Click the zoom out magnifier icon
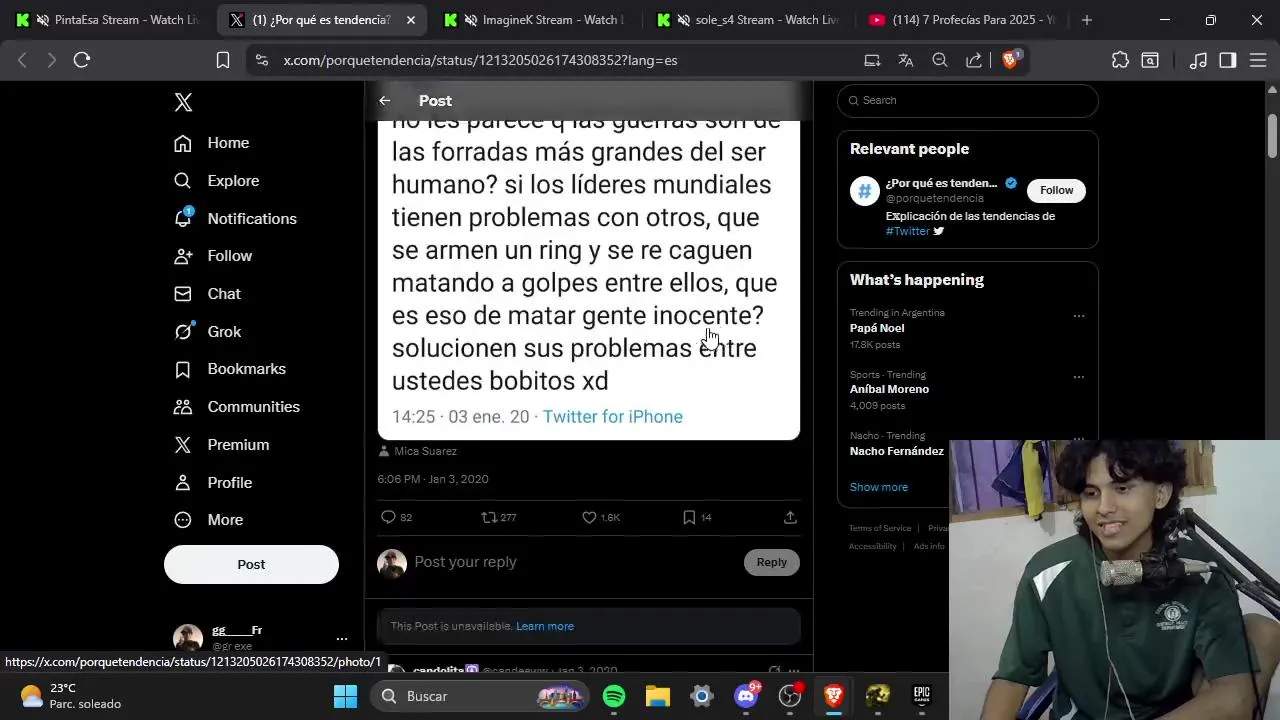Image resolution: width=1280 pixels, height=720 pixels. [940, 60]
